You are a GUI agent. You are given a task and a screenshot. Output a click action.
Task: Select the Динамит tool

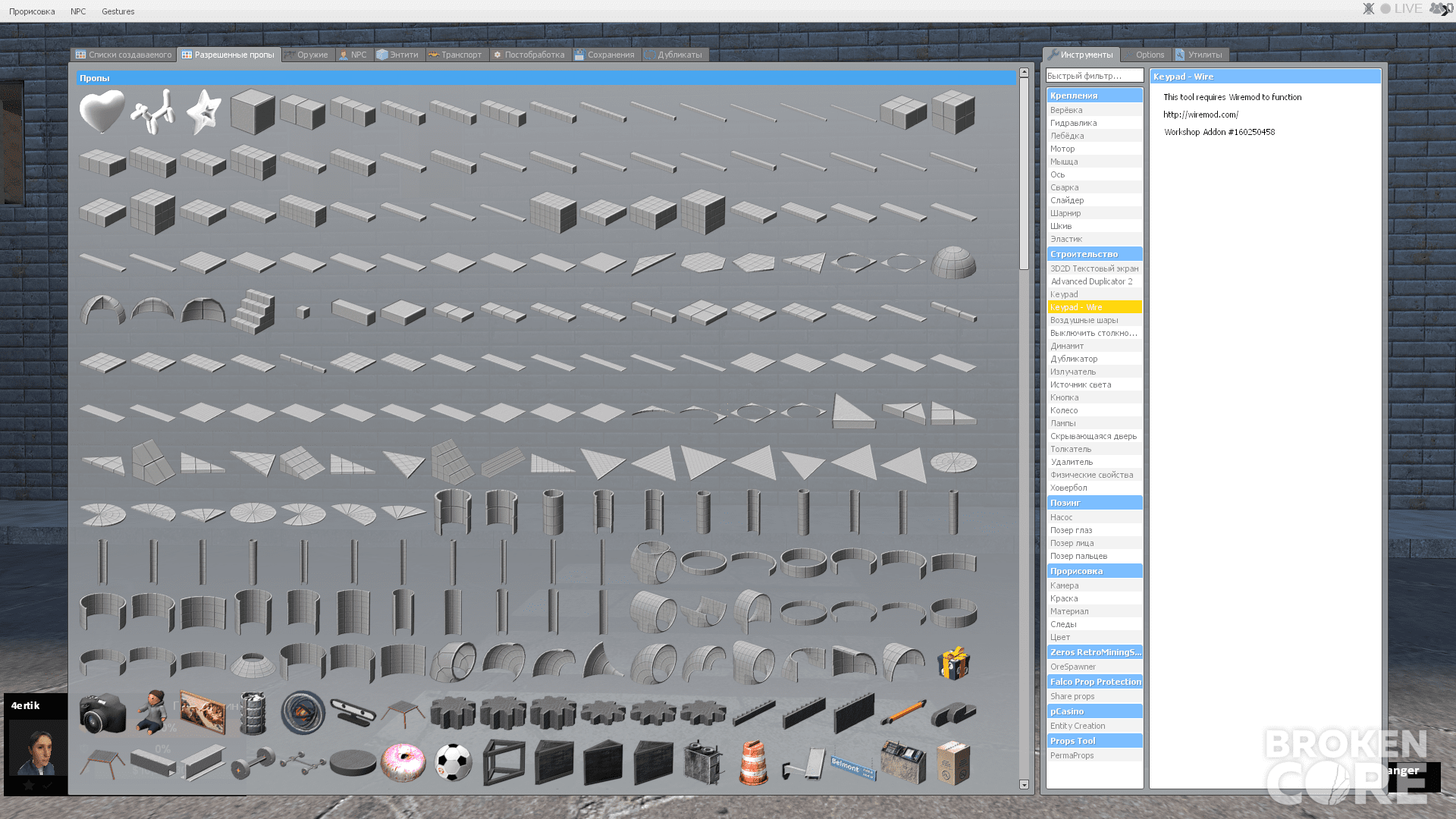click(x=1094, y=346)
